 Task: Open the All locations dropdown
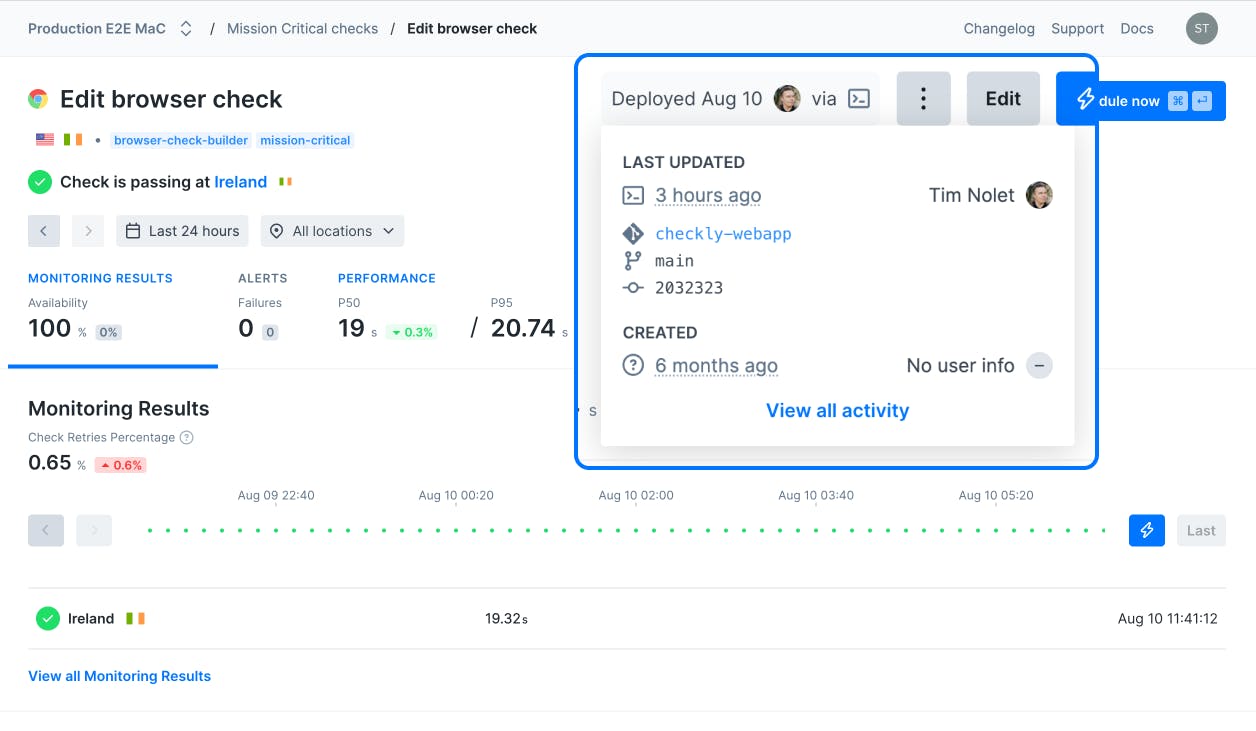point(332,231)
